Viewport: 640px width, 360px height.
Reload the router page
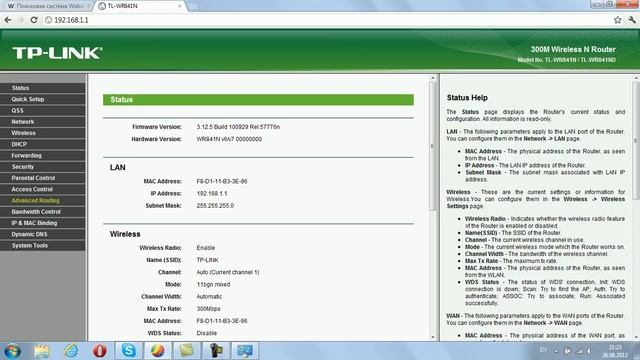(34, 20)
